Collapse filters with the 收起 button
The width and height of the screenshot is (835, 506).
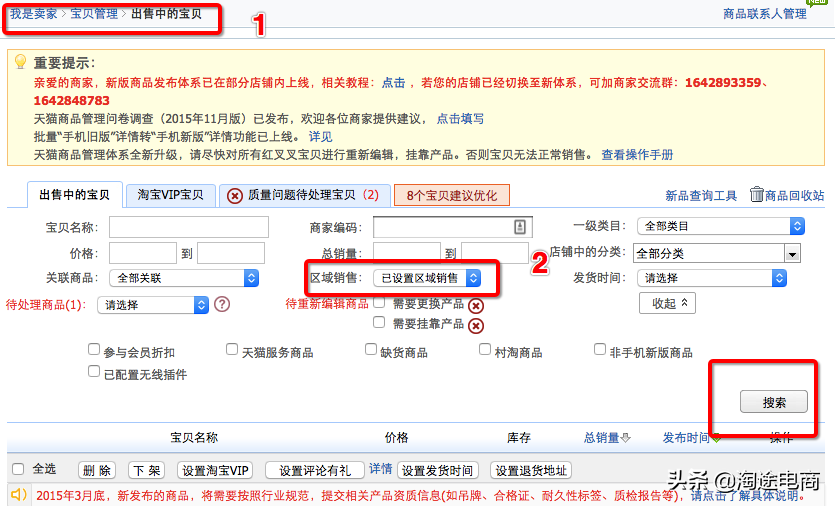click(x=667, y=303)
